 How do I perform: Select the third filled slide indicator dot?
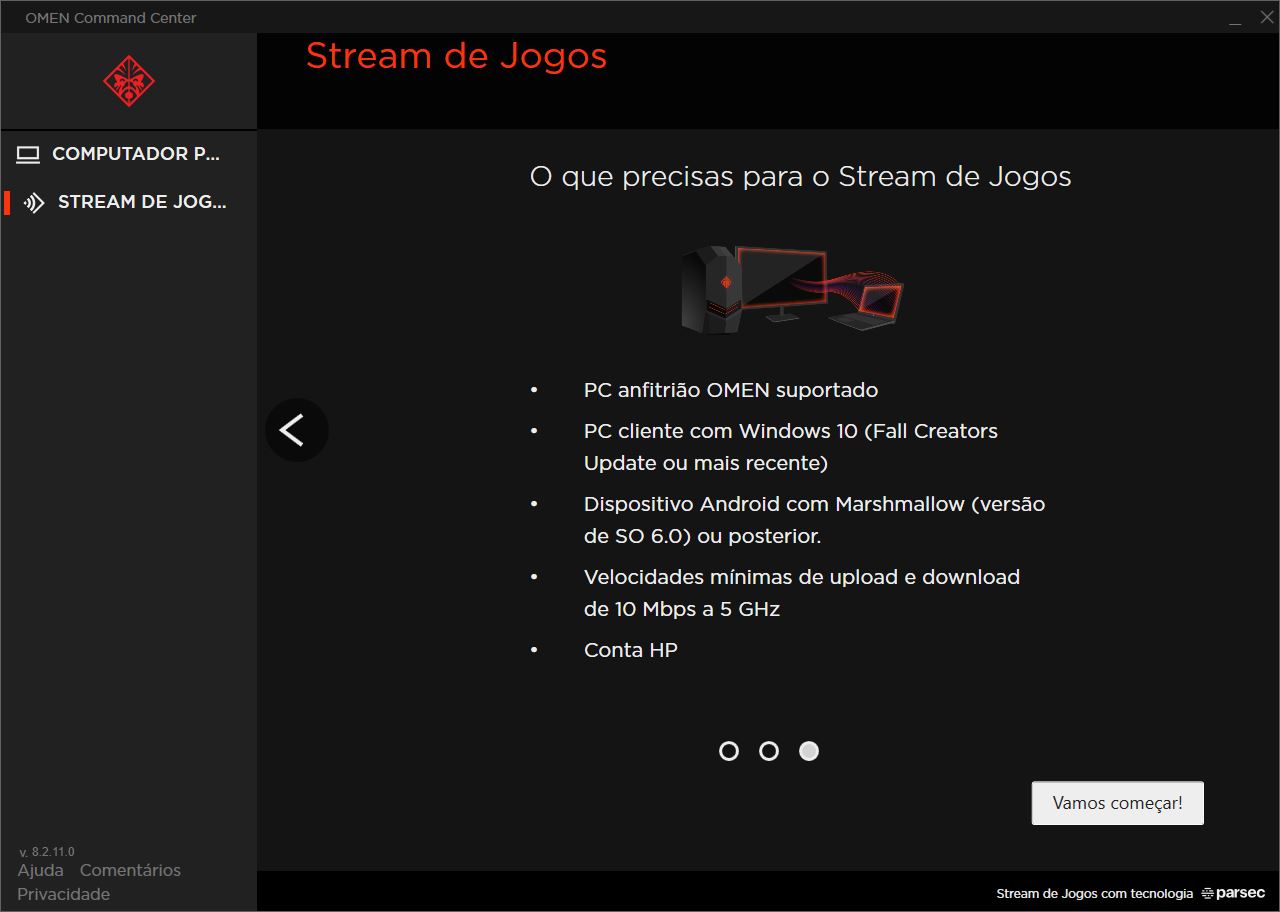tap(809, 751)
